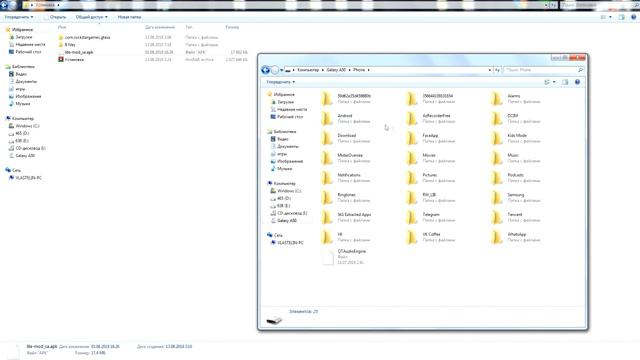Click the search field in back window
The image size is (640, 360).
tap(599, 5)
